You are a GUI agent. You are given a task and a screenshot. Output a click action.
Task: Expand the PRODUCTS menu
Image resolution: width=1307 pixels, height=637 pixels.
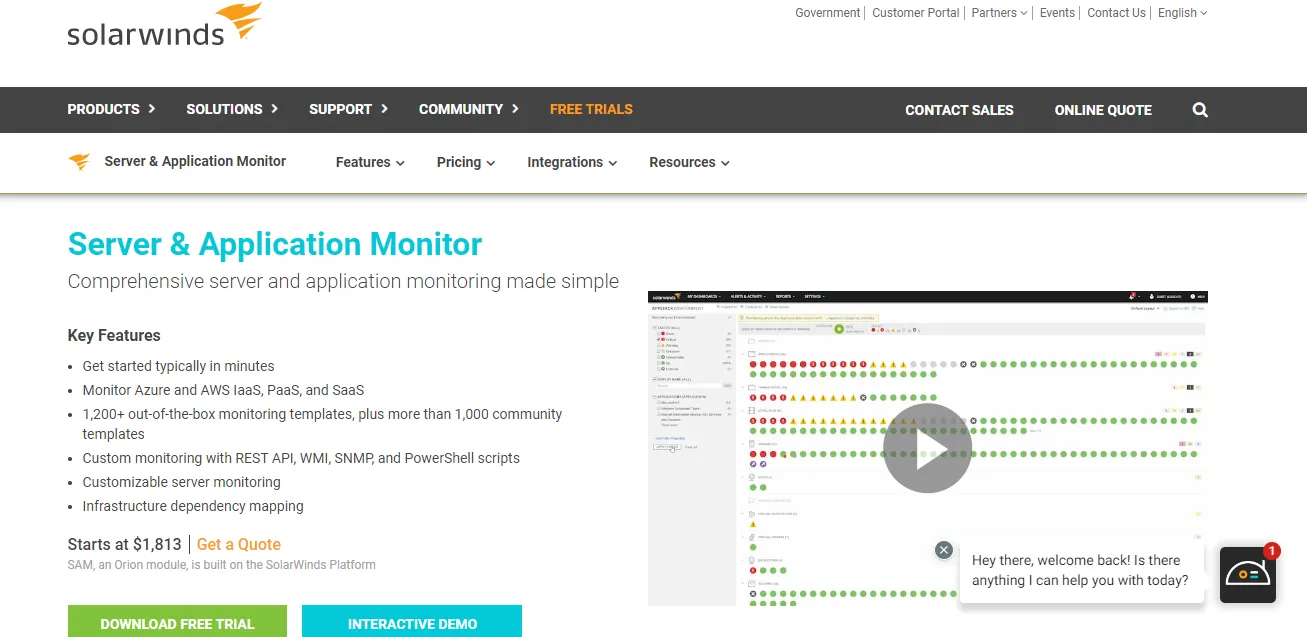click(111, 109)
